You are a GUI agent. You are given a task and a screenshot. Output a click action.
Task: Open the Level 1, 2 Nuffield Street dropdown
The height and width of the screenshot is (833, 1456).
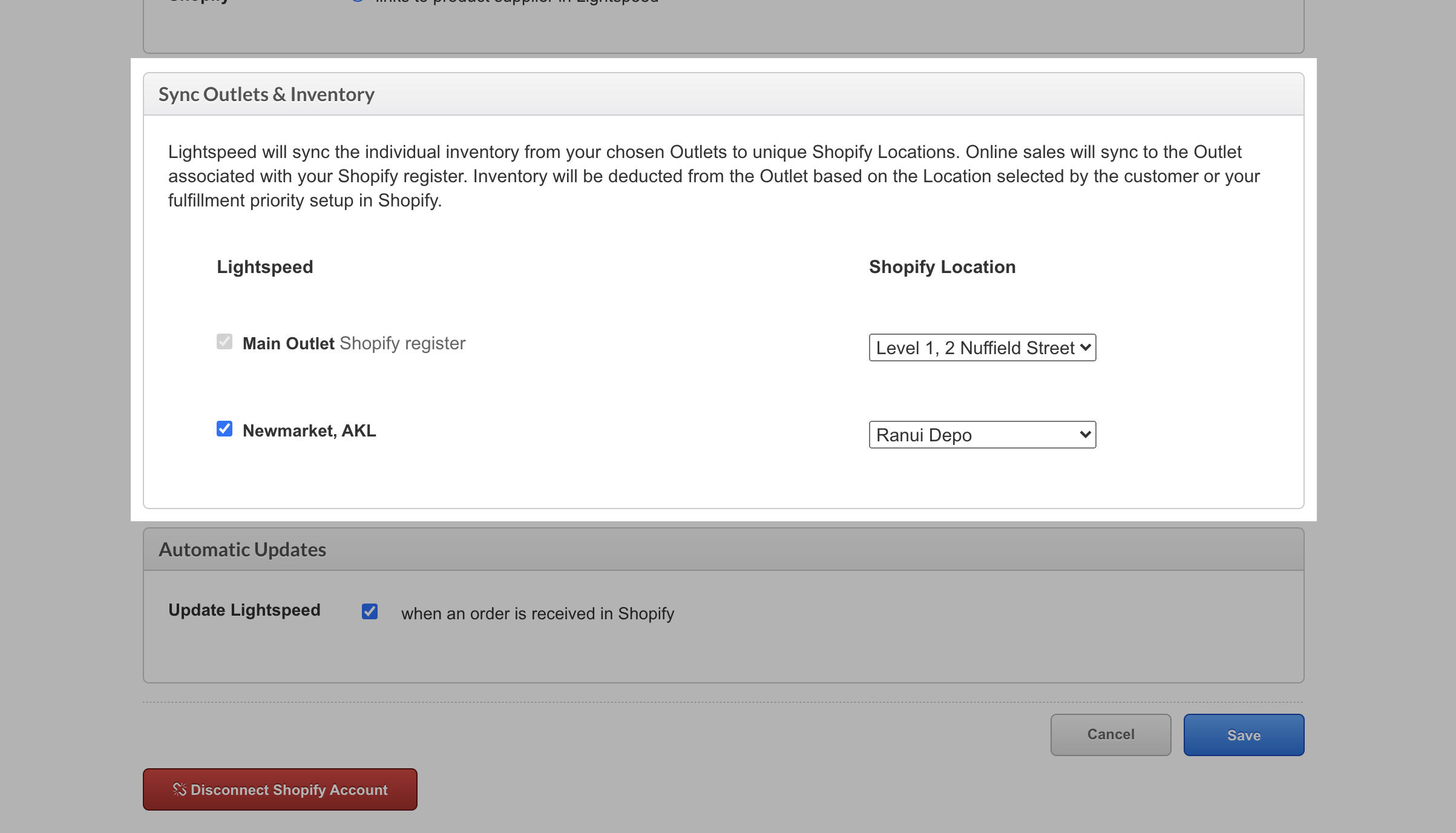tap(976, 348)
